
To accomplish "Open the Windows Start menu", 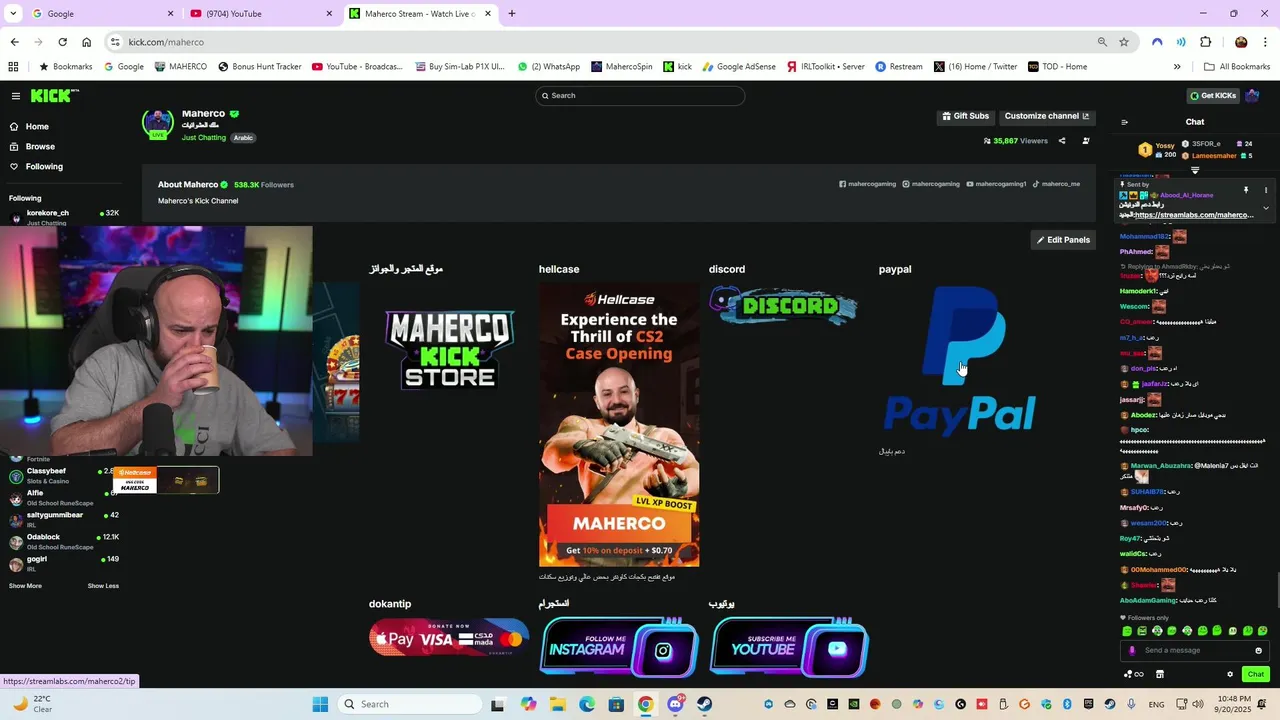I will coord(320,704).
